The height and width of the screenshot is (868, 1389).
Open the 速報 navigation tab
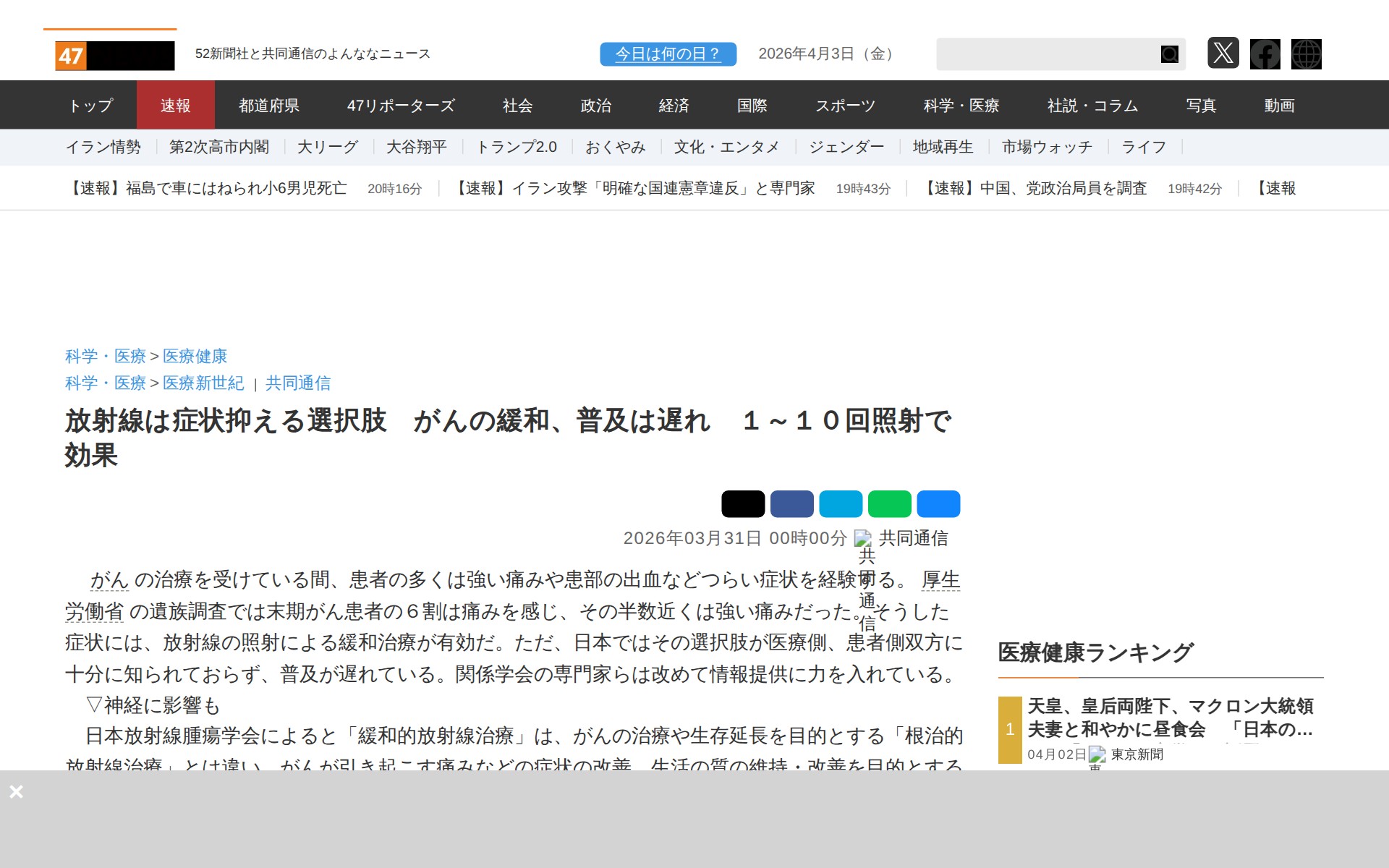175,106
